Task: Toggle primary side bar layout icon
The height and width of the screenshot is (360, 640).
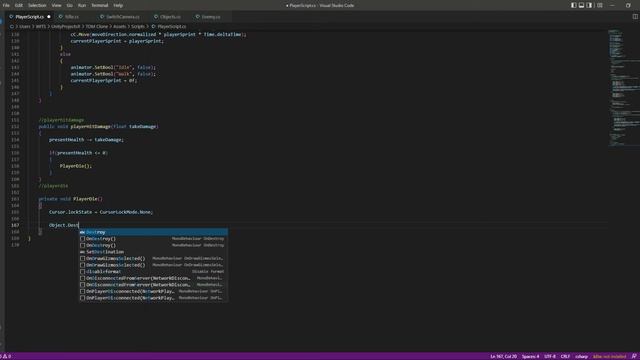Action: pos(573,5)
